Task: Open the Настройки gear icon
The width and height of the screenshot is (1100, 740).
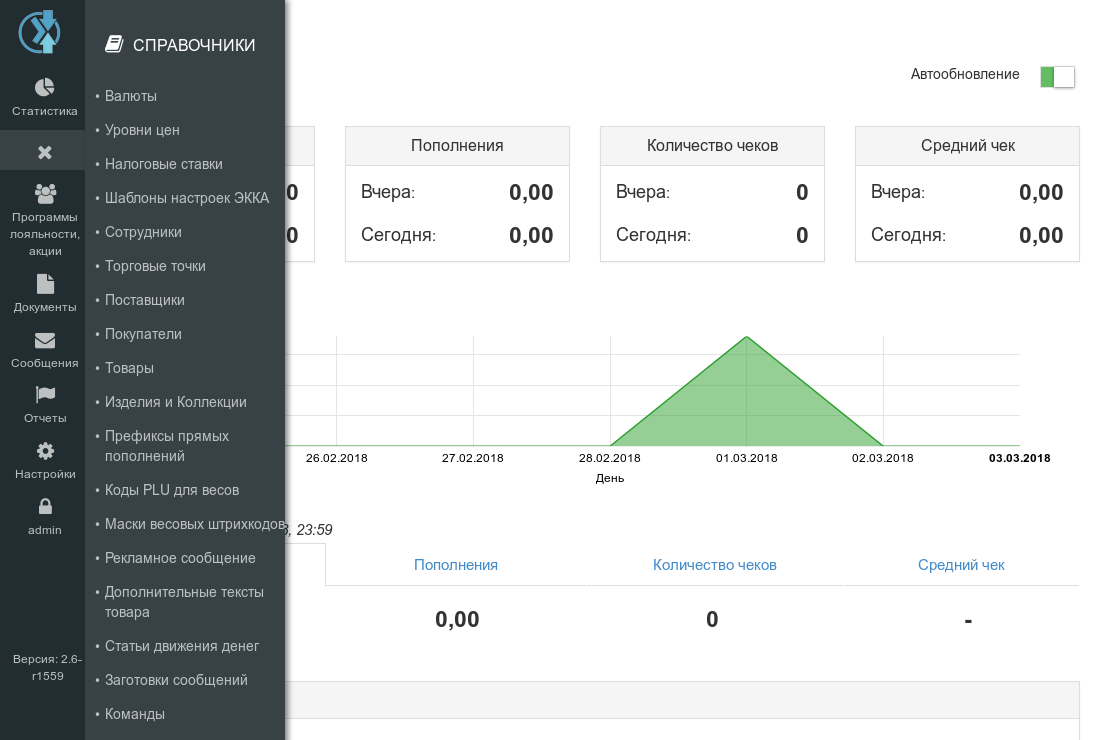Action: pyautogui.click(x=45, y=451)
